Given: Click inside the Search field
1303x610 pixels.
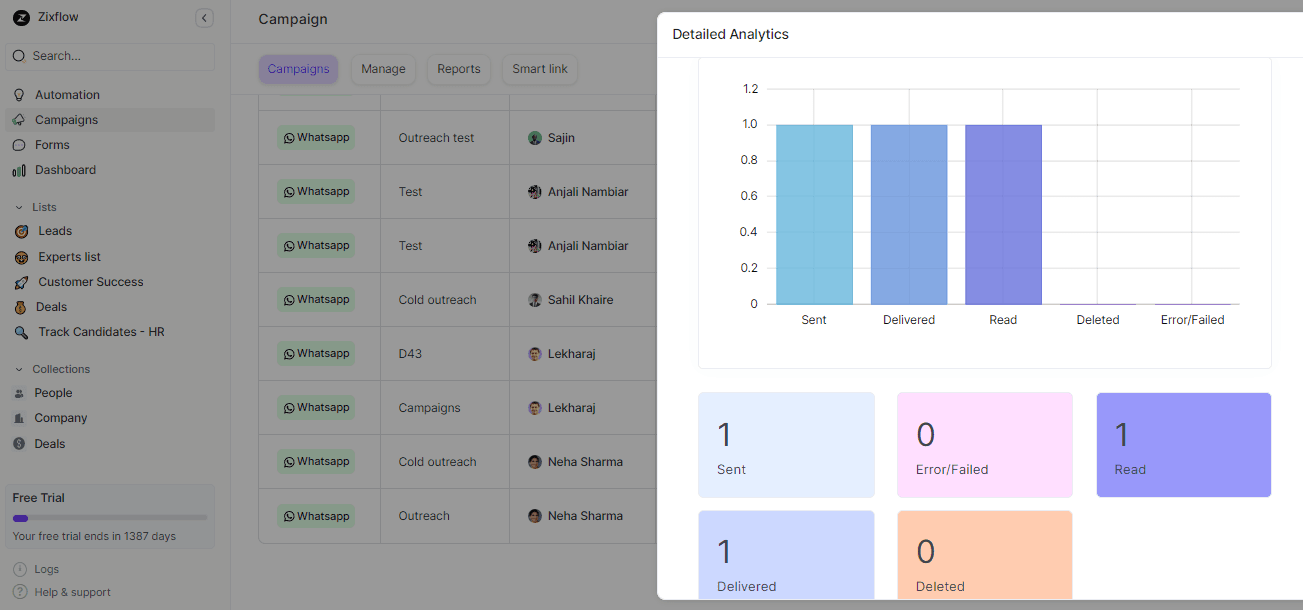Looking at the screenshot, I should coord(110,56).
